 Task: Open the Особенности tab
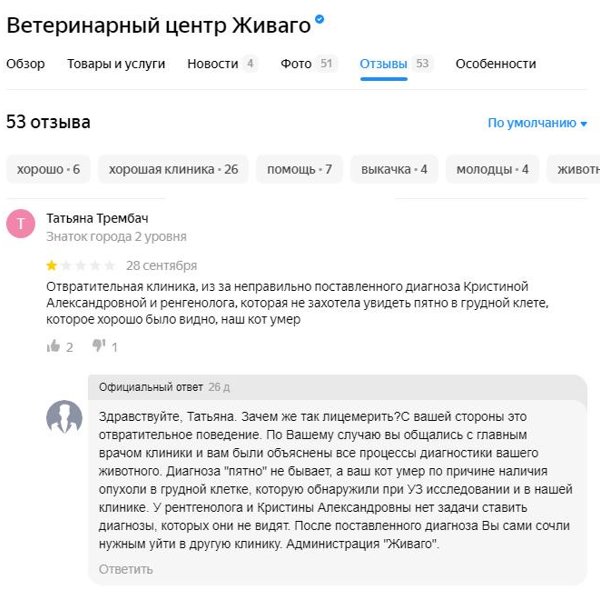496,64
